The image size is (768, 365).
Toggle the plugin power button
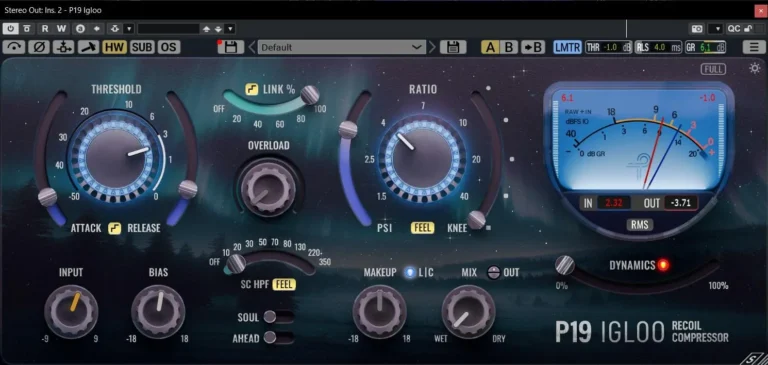11,28
